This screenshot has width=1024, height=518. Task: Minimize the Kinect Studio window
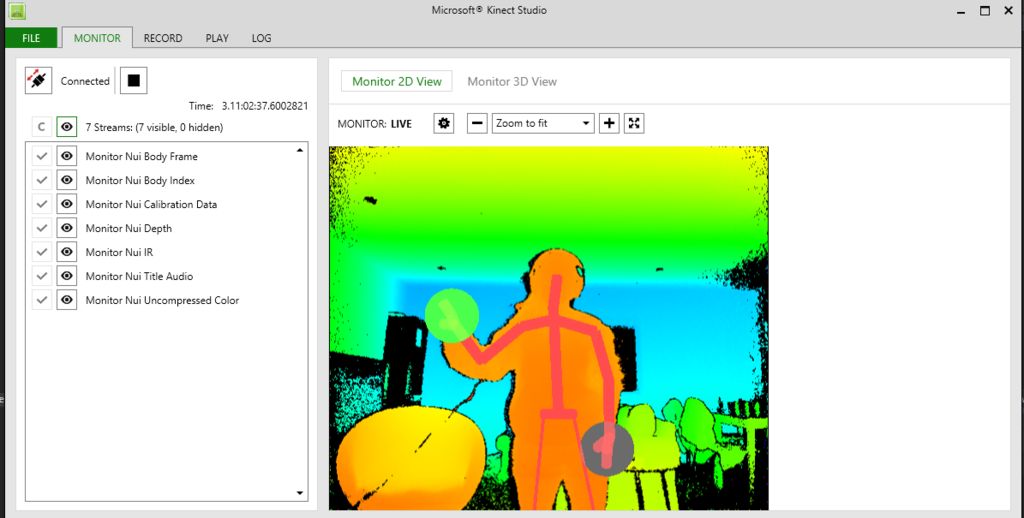[961, 11]
